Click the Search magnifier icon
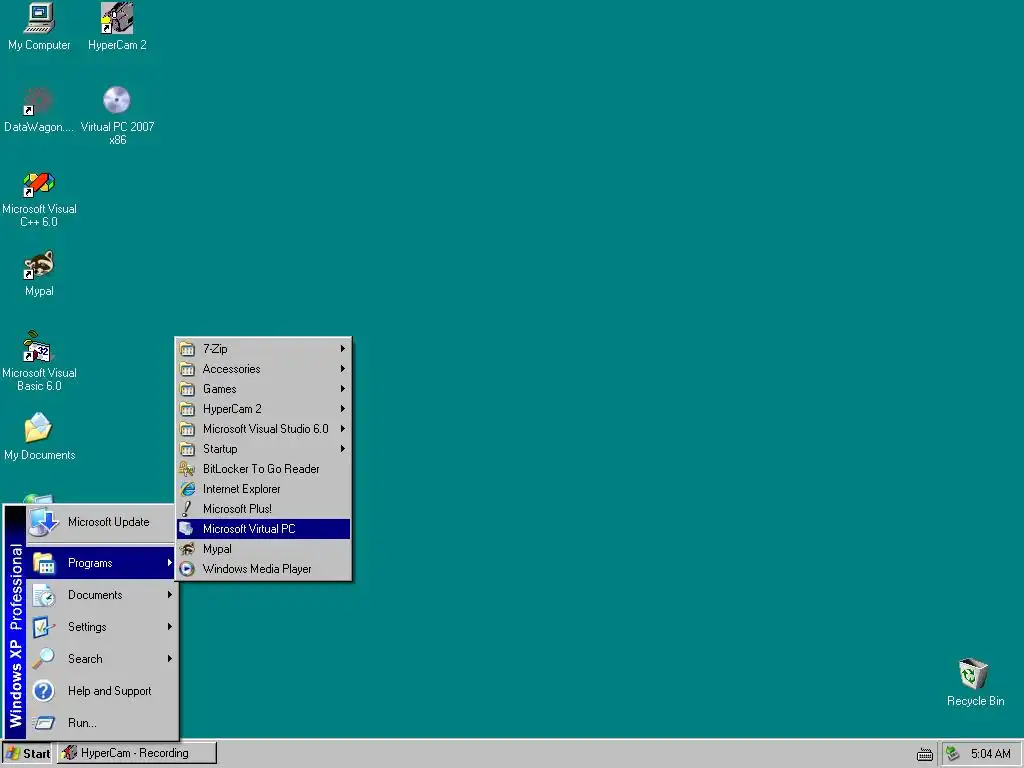This screenshot has width=1024, height=768. [44, 658]
